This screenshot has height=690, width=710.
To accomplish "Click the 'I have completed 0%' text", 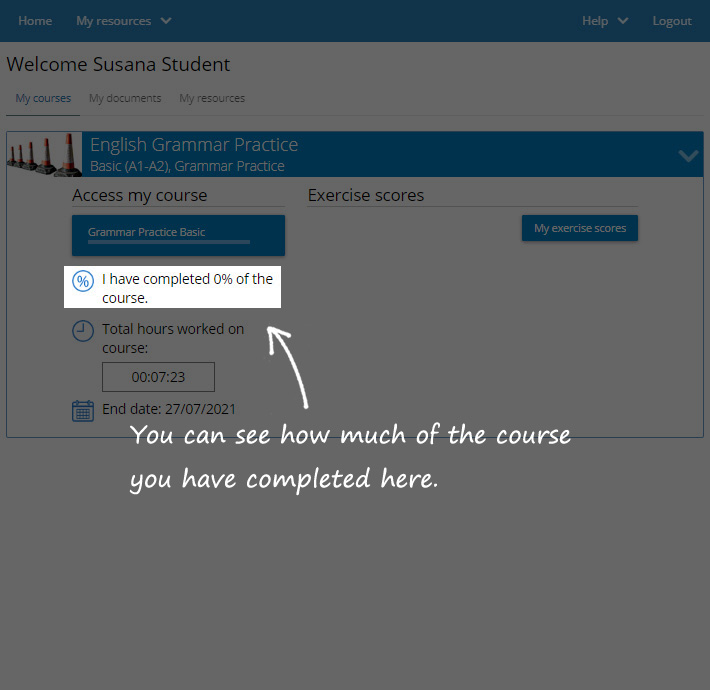I will pos(187,288).
